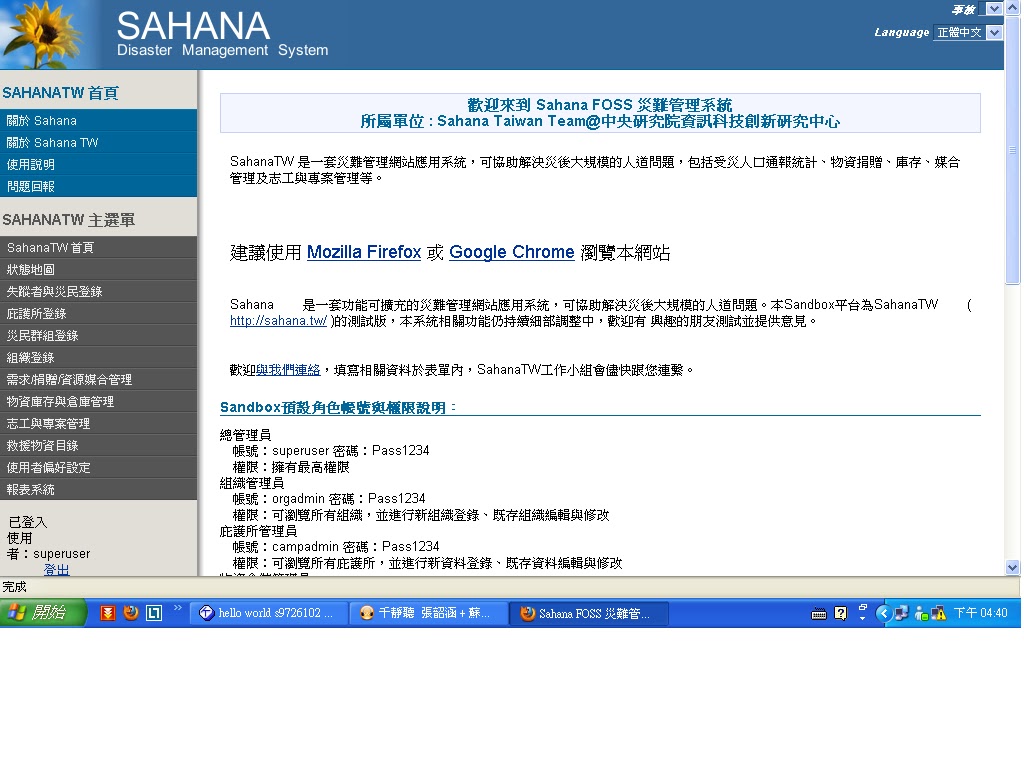Open 報表系統 module
This screenshot has height=768, width=1024.
coord(98,490)
